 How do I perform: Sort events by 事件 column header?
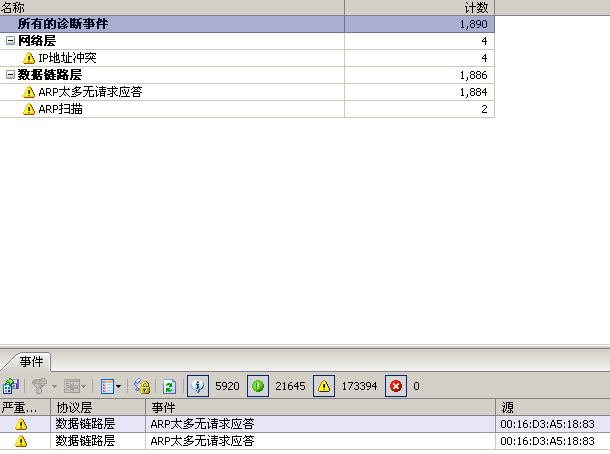(x=320, y=407)
